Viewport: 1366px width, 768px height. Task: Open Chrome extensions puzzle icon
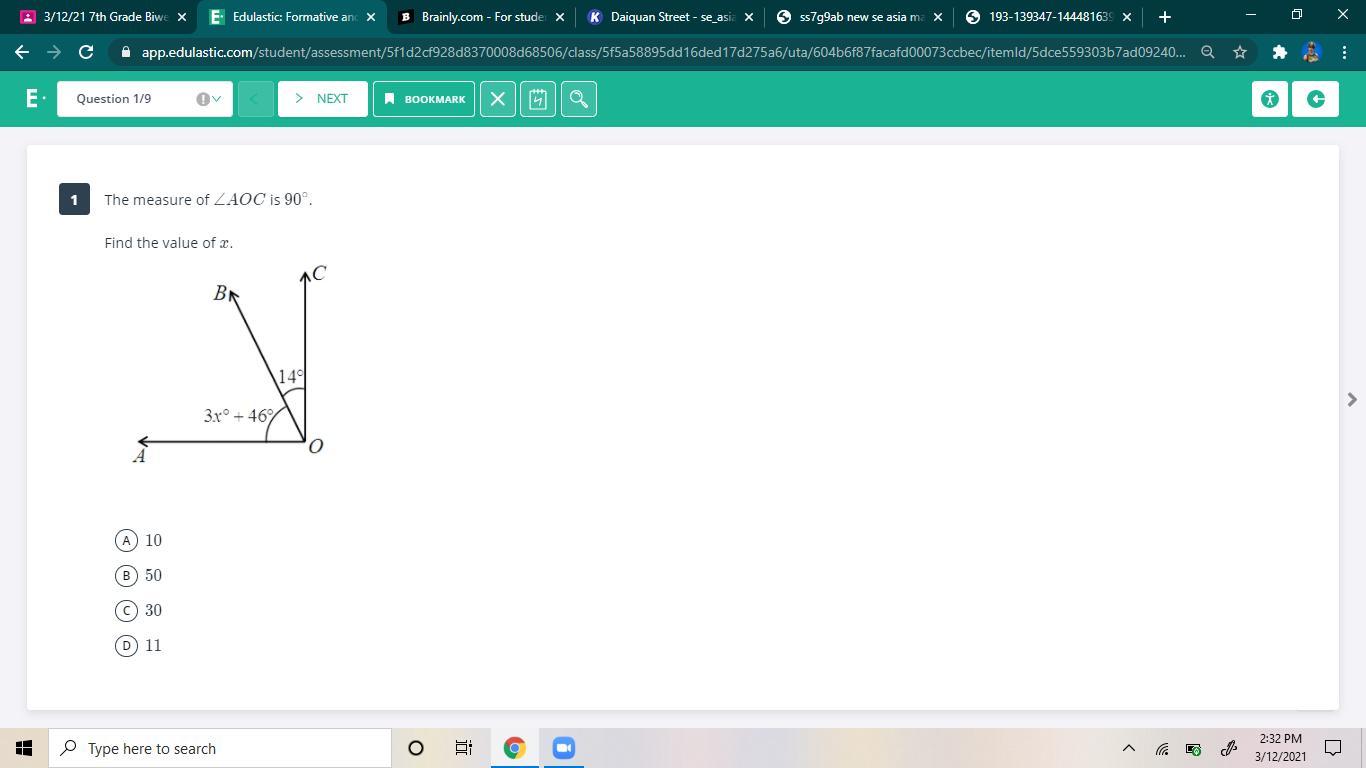click(1279, 52)
